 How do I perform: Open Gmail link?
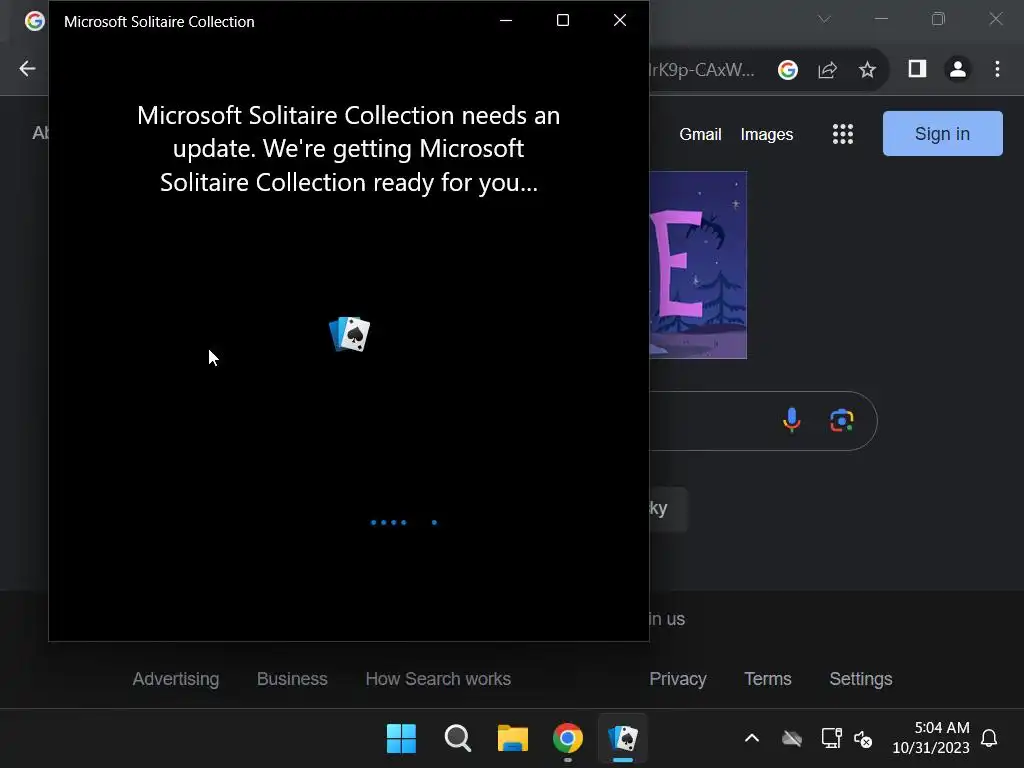(x=700, y=135)
